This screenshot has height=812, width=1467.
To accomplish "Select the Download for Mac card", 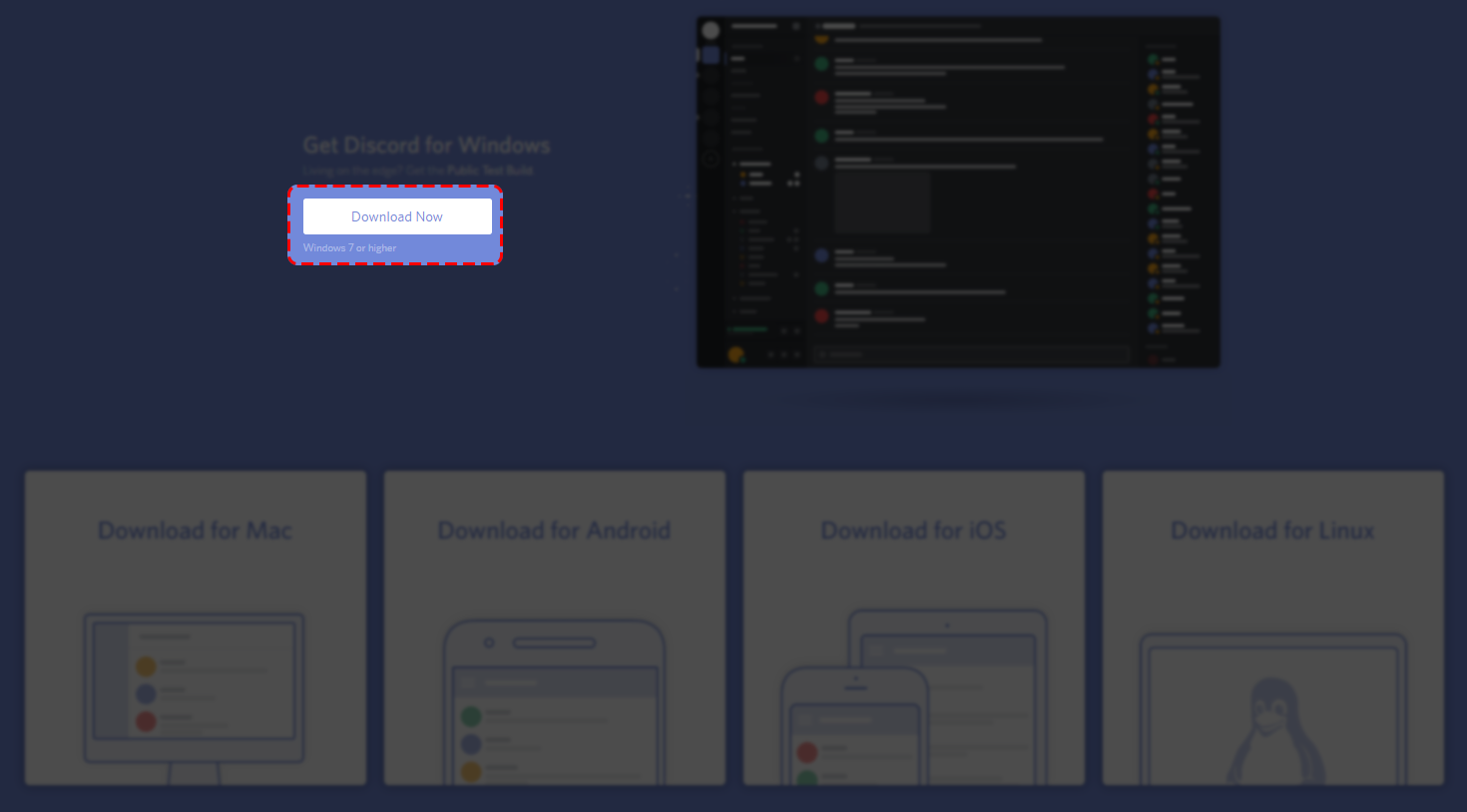I will (196, 627).
